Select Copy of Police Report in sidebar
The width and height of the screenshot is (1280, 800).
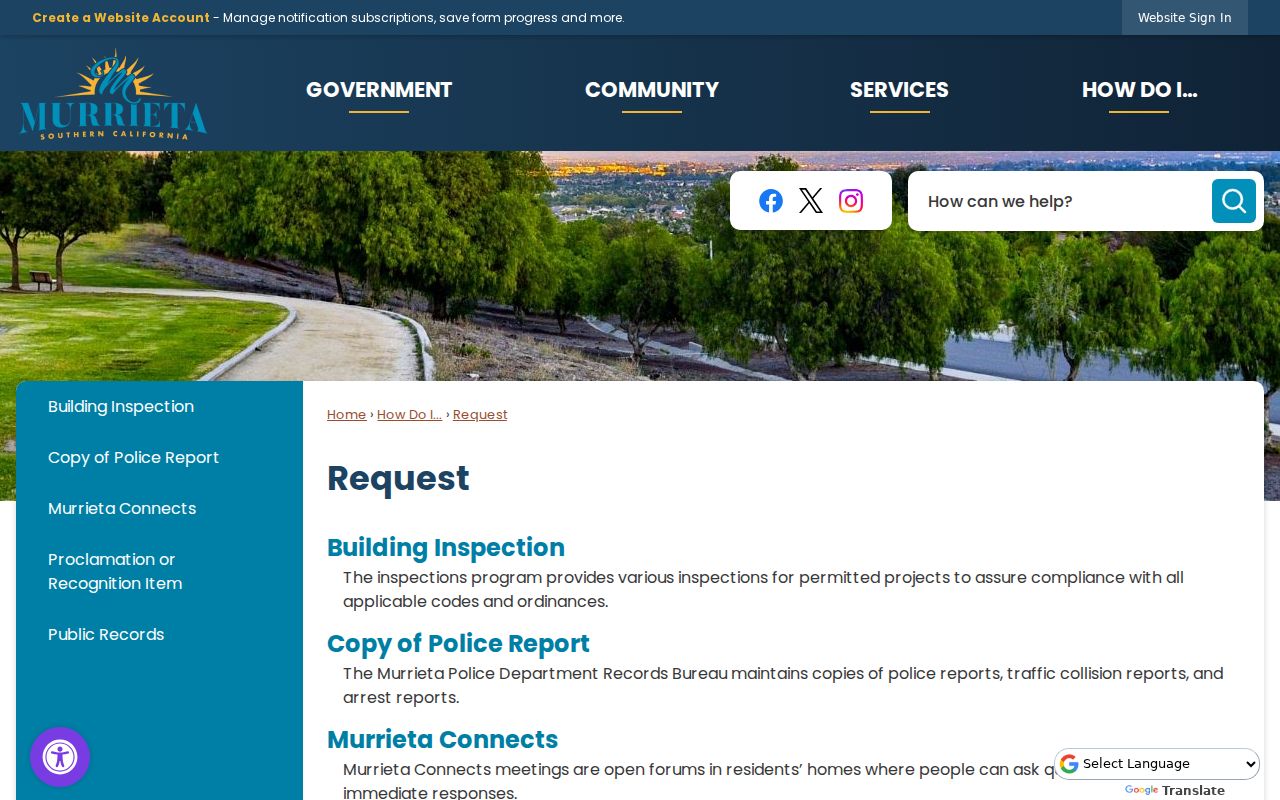pyautogui.click(x=159, y=458)
